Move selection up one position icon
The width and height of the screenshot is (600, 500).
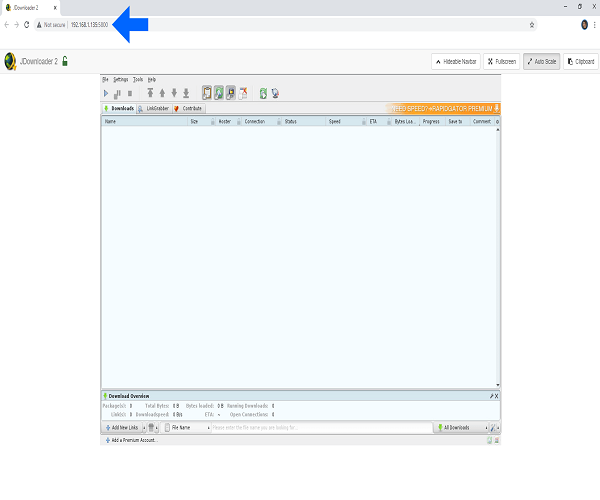click(x=162, y=93)
